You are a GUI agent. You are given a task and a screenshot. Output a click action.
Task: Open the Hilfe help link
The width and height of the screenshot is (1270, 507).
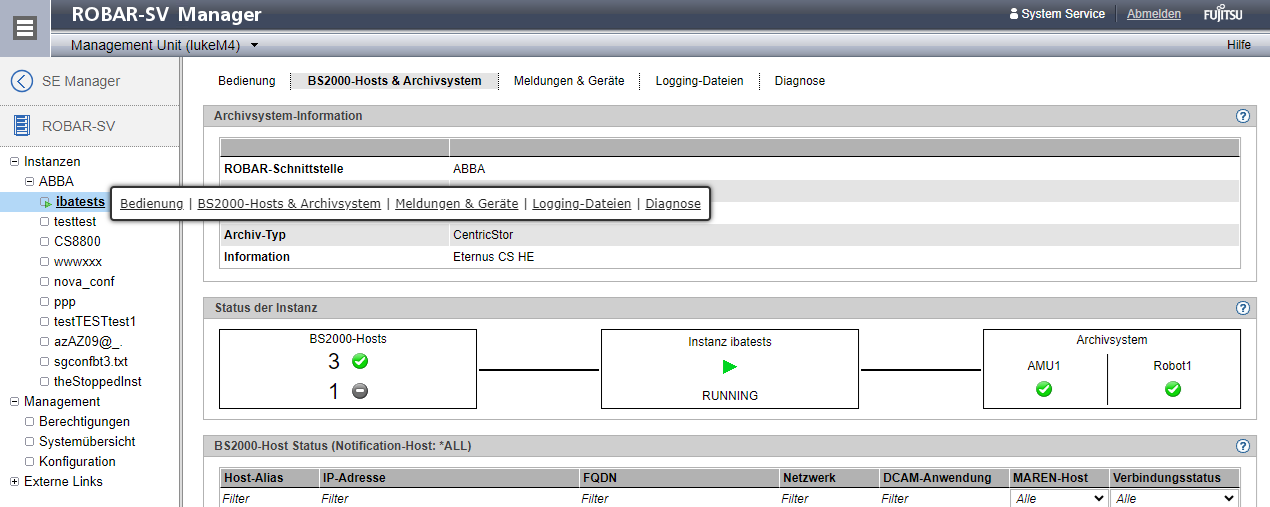[1239, 45]
